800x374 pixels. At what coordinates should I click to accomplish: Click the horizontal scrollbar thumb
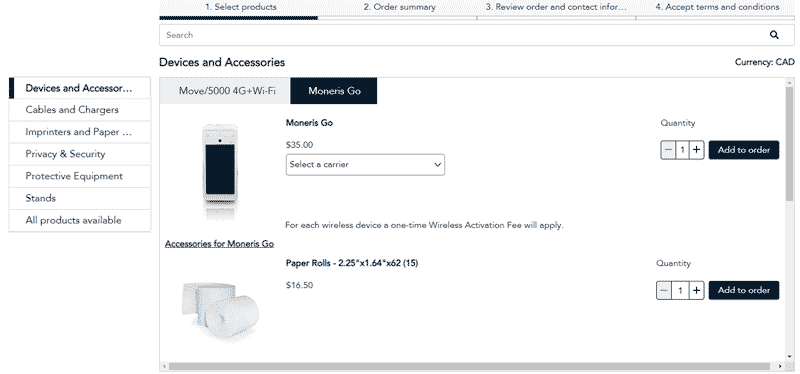click(469, 366)
